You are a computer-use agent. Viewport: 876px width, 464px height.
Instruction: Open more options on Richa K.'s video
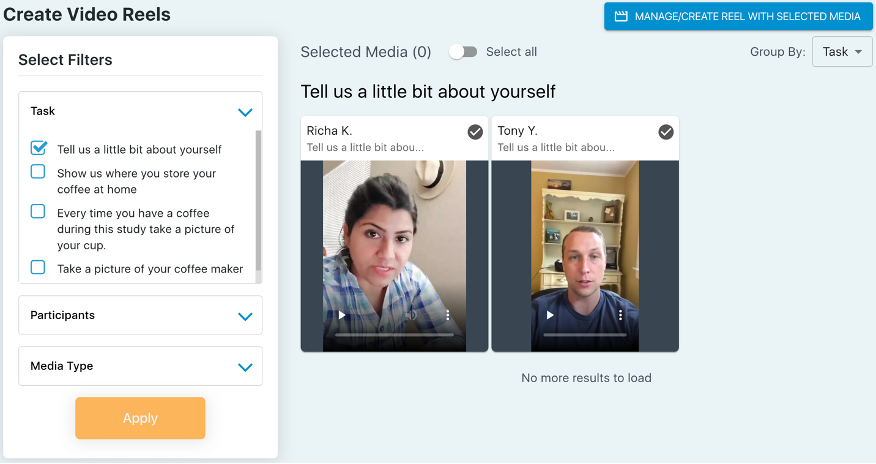(x=448, y=314)
